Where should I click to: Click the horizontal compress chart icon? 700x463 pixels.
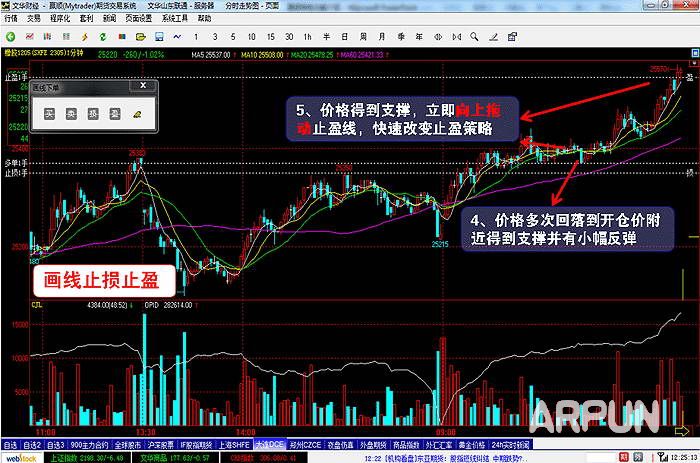pyautogui.click(x=438, y=37)
